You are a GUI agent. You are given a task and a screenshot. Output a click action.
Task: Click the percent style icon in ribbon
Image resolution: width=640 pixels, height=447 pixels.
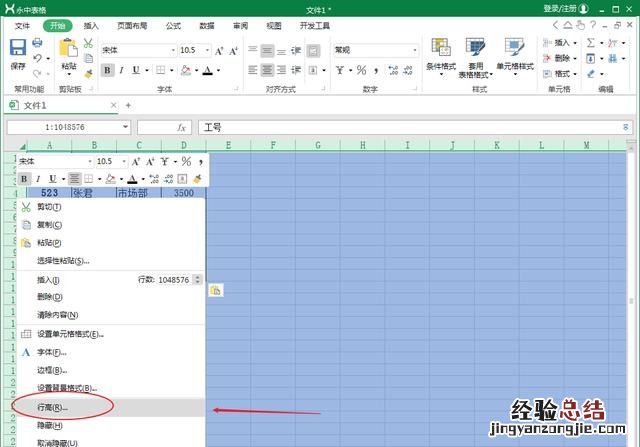pyautogui.click(x=361, y=70)
